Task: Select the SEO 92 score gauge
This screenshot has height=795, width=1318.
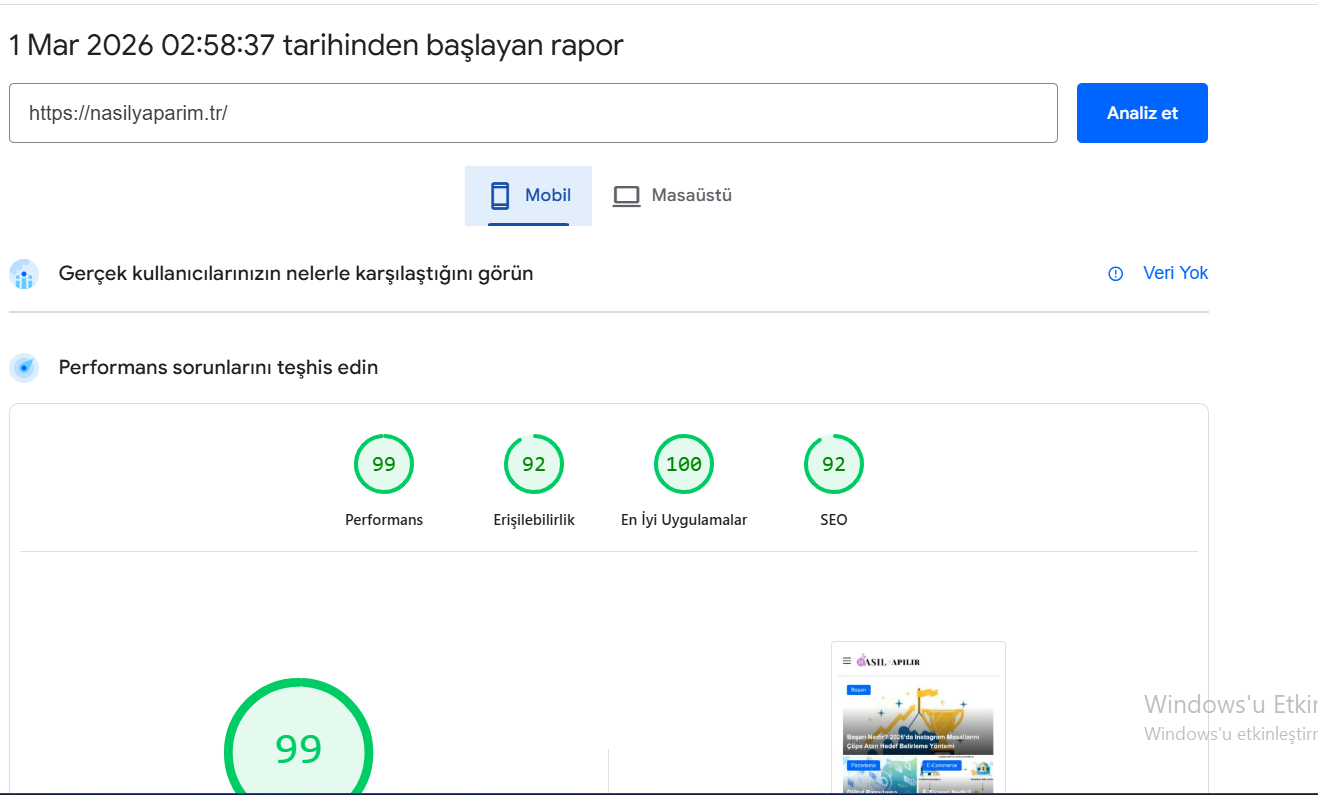Action: point(834,464)
